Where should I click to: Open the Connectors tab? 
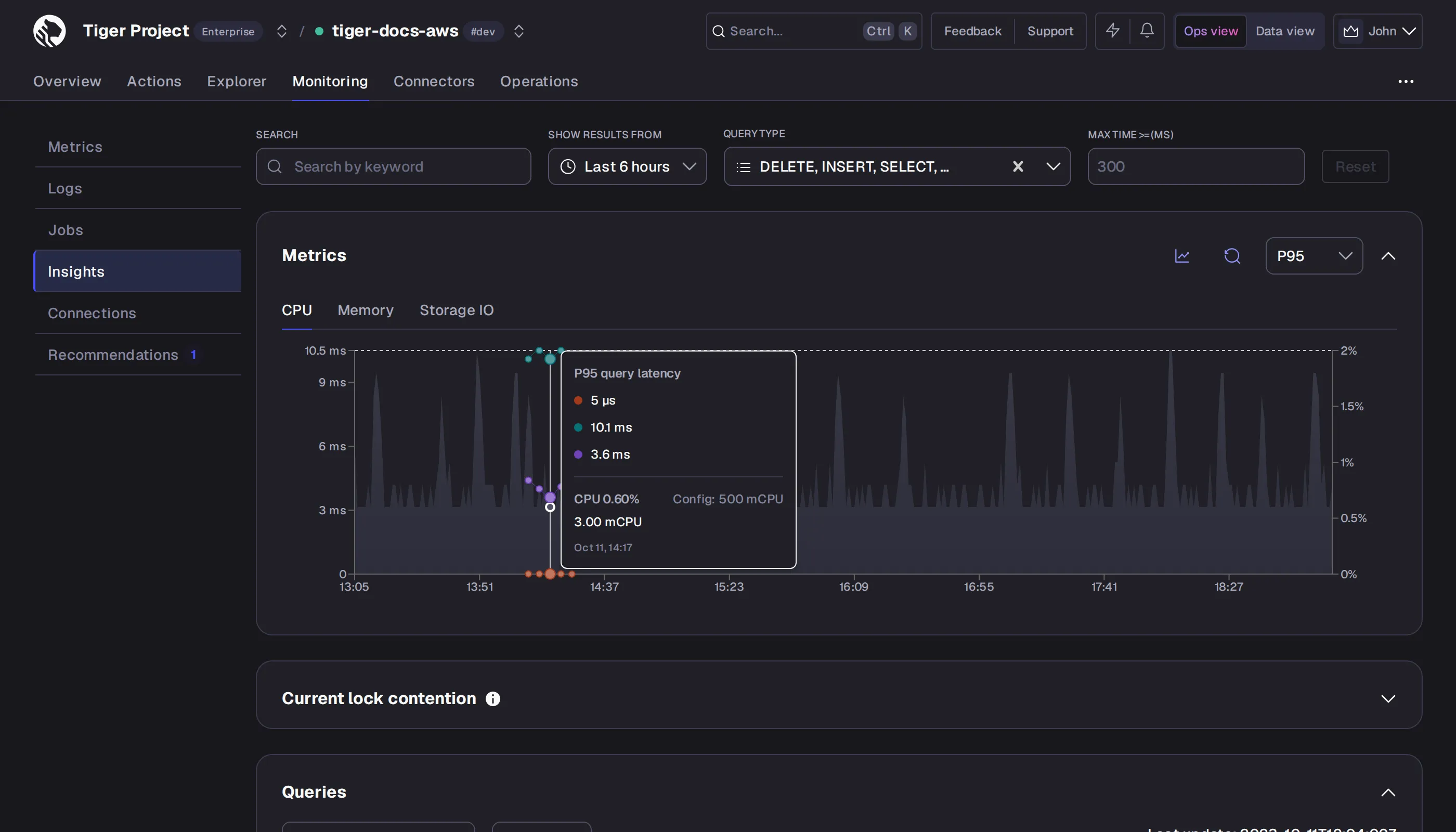coord(433,81)
